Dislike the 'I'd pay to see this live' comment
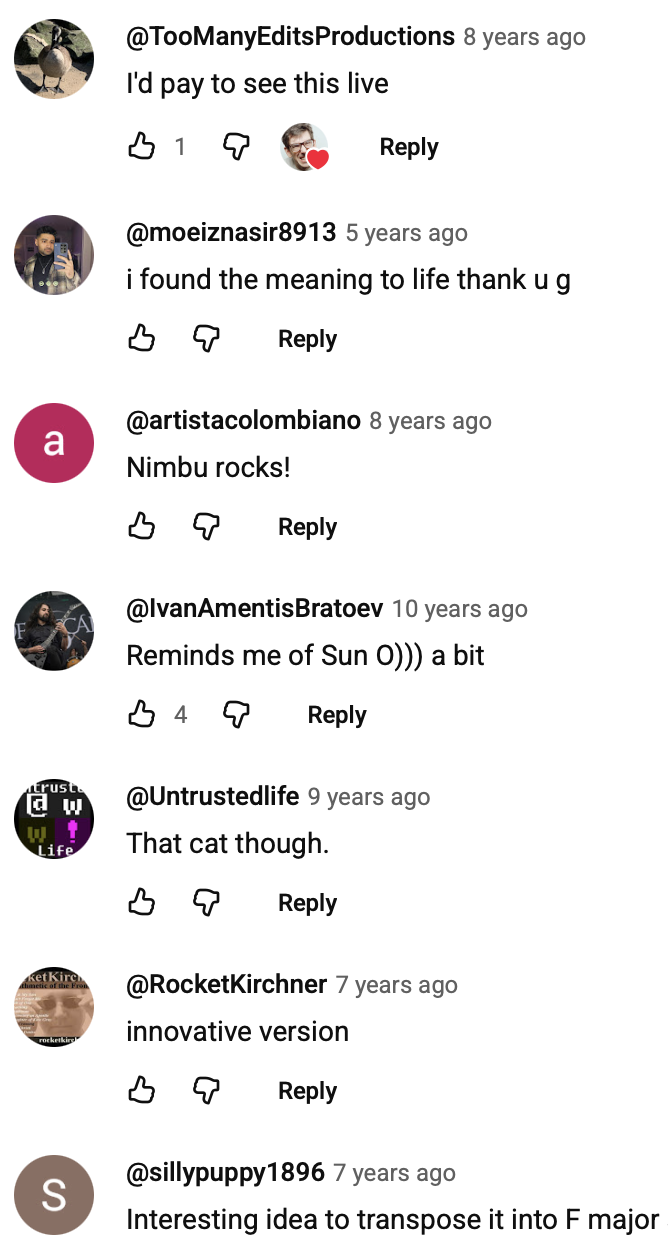The height and width of the screenshot is (1260, 668). tap(235, 147)
